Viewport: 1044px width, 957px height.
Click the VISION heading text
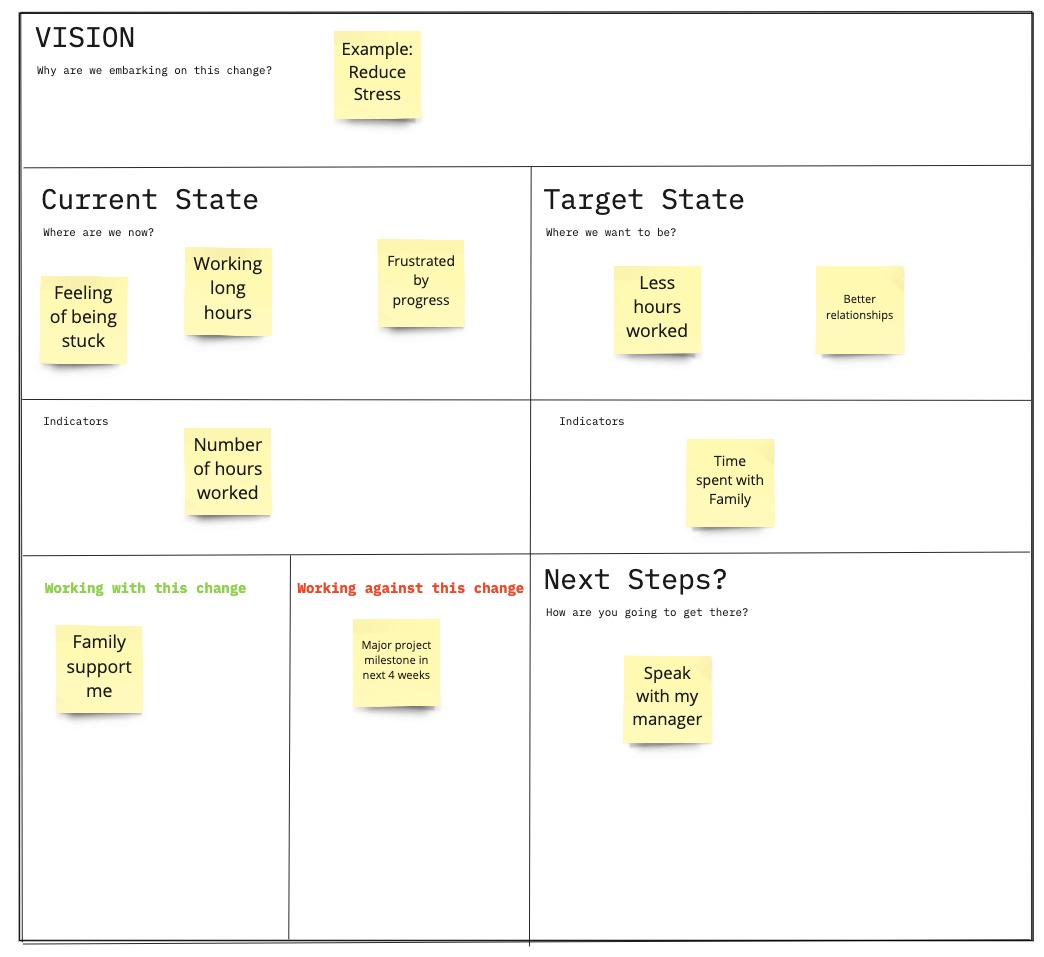[85, 38]
